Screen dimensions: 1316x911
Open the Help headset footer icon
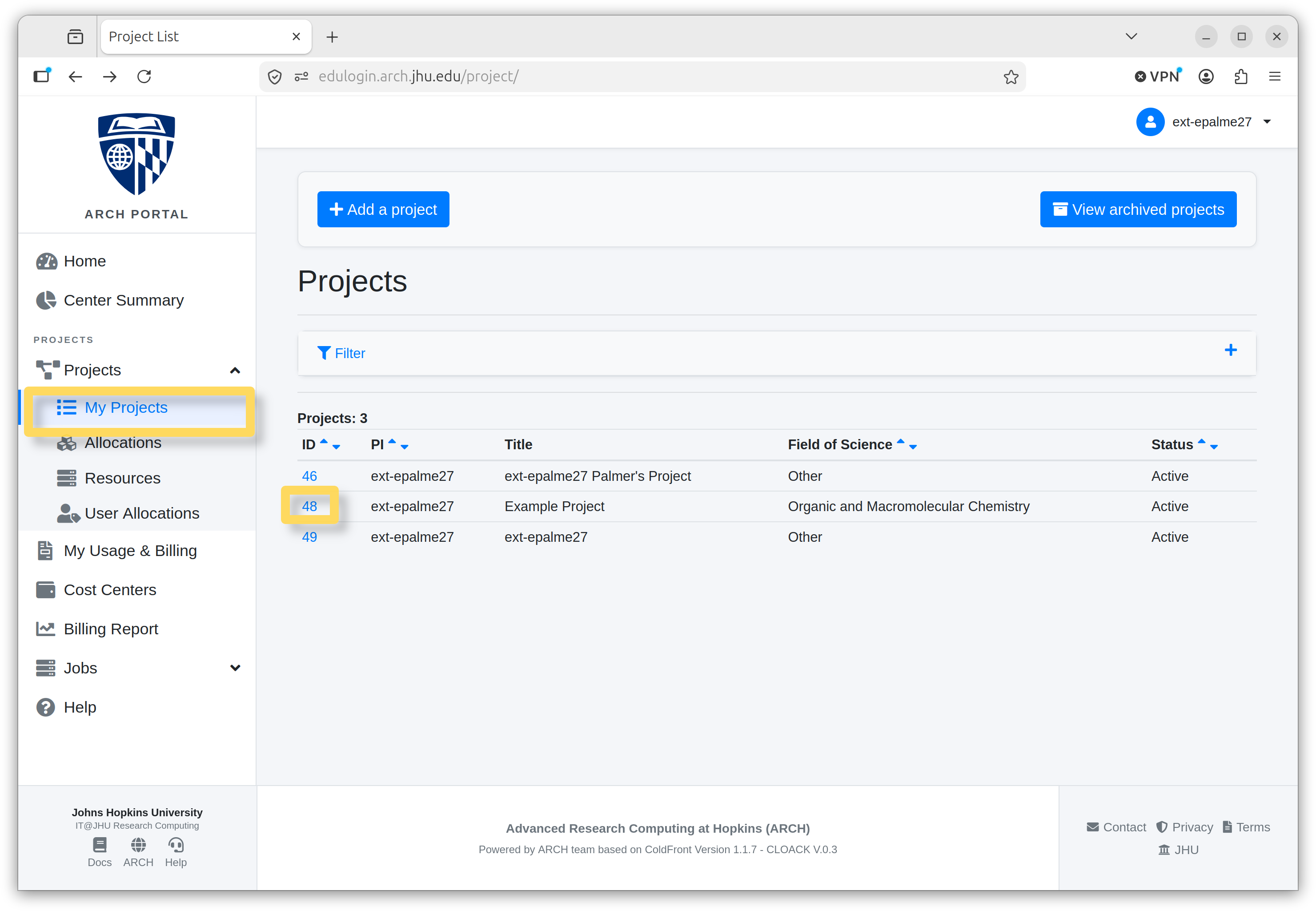(176, 852)
